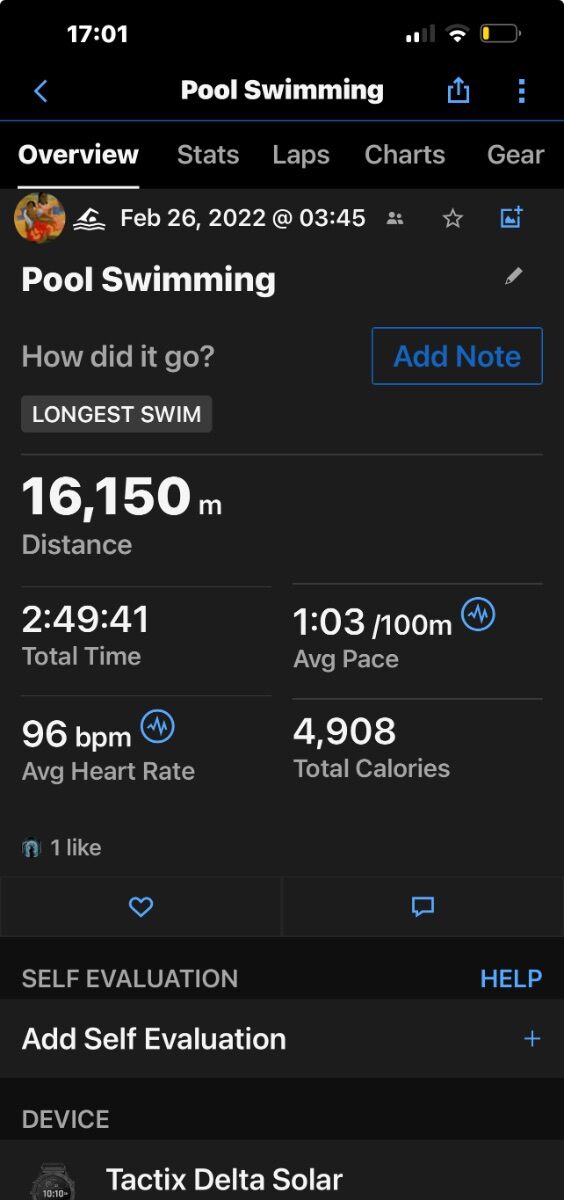Switch to the Laps tab
Viewport: 564px width, 1200px height.
(301, 155)
